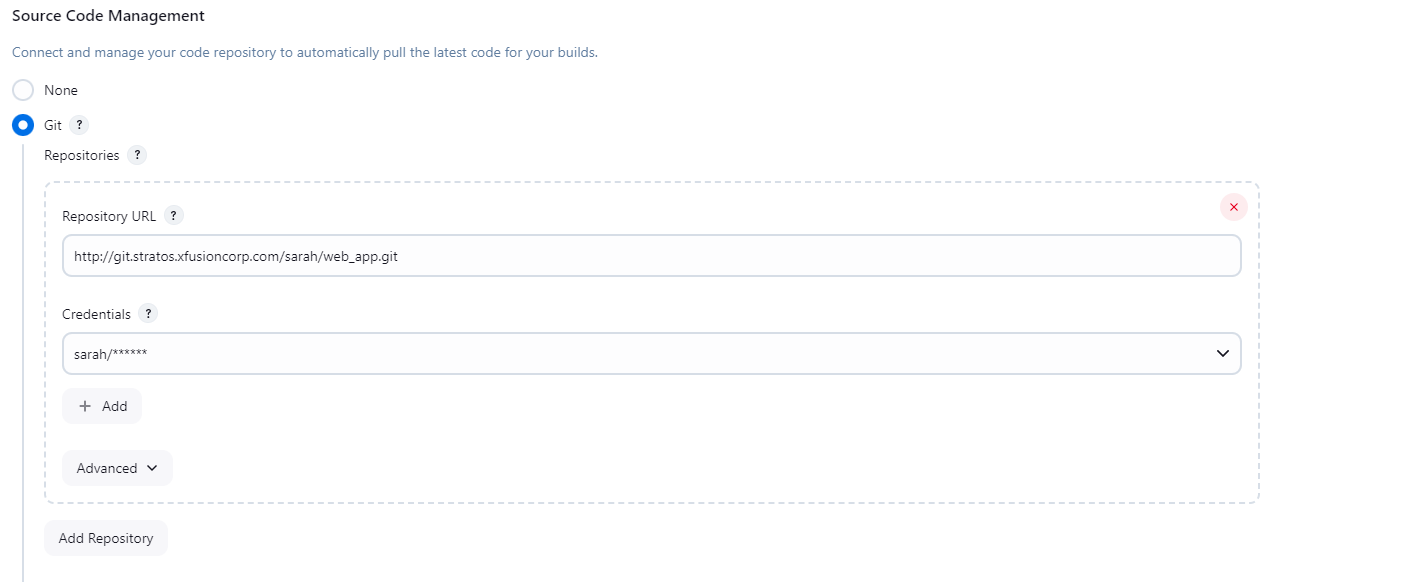
Task: Open the help icon next to Git
Action: 79,125
